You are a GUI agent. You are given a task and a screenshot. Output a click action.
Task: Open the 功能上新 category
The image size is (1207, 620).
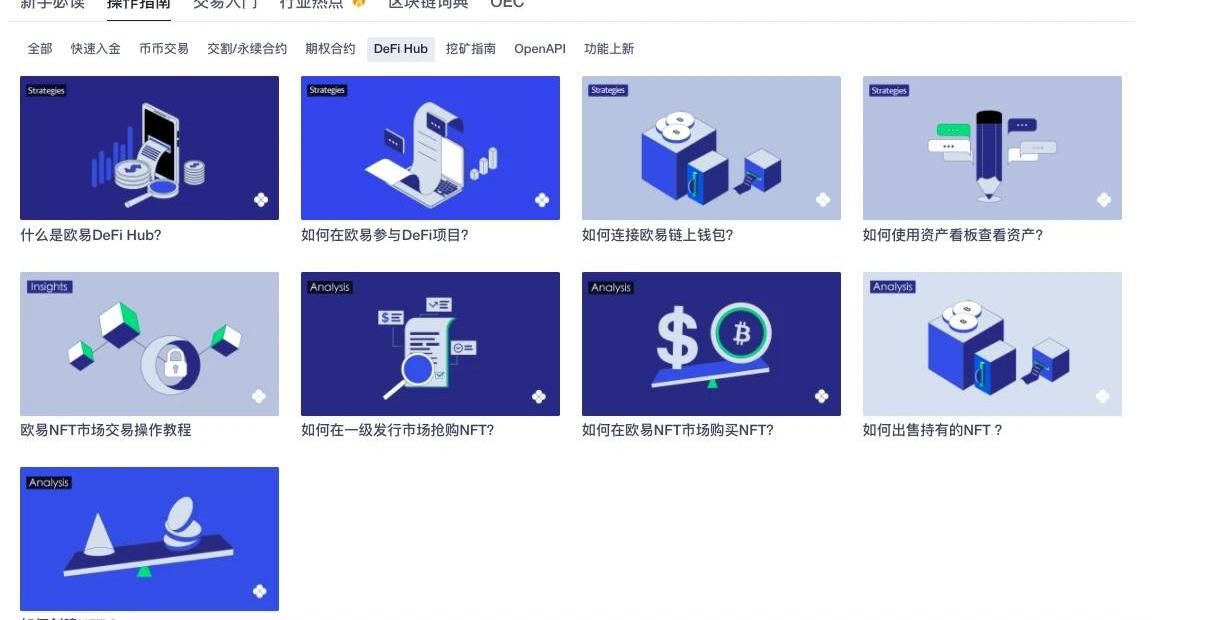click(609, 49)
